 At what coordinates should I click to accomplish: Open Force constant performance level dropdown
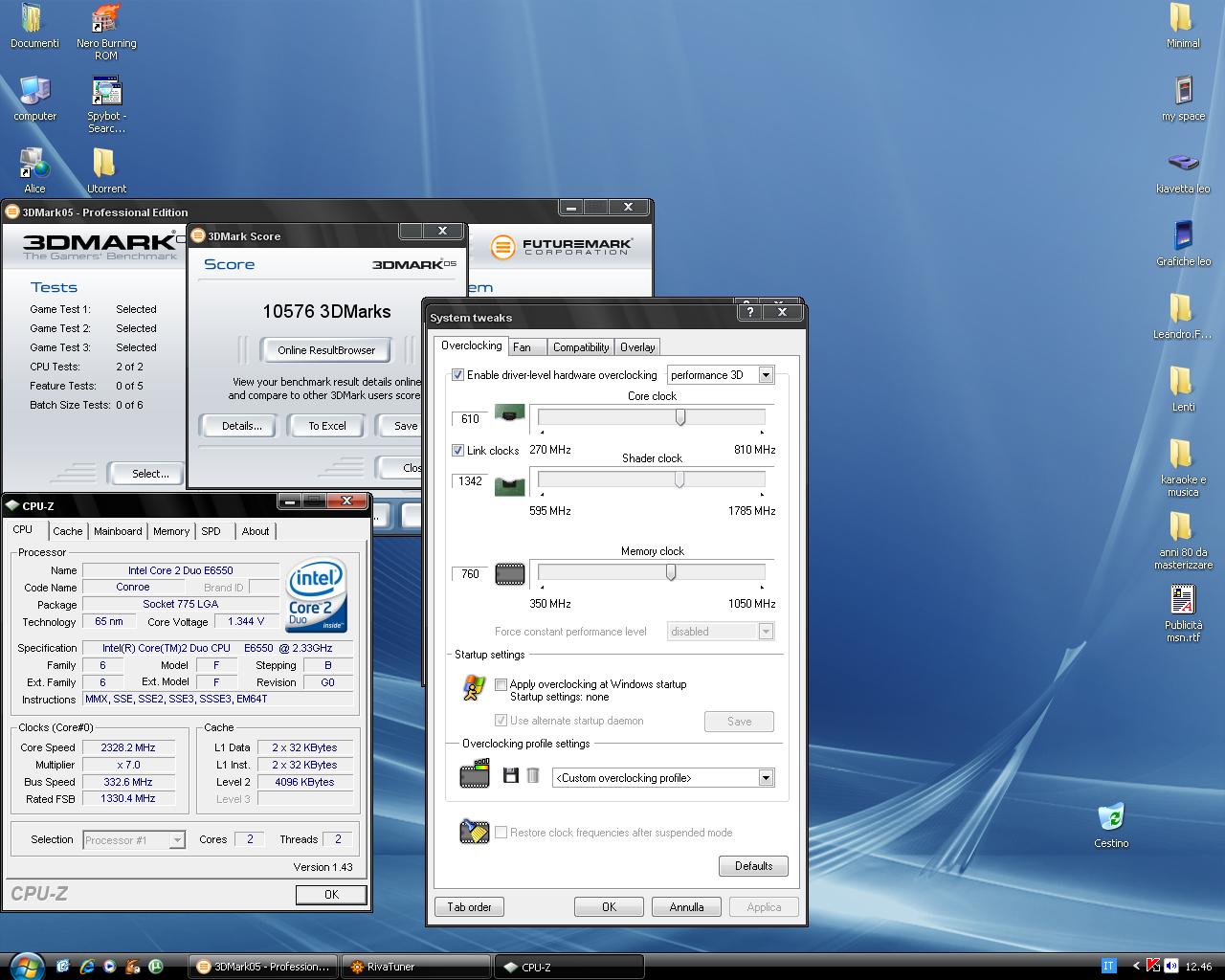click(721, 632)
